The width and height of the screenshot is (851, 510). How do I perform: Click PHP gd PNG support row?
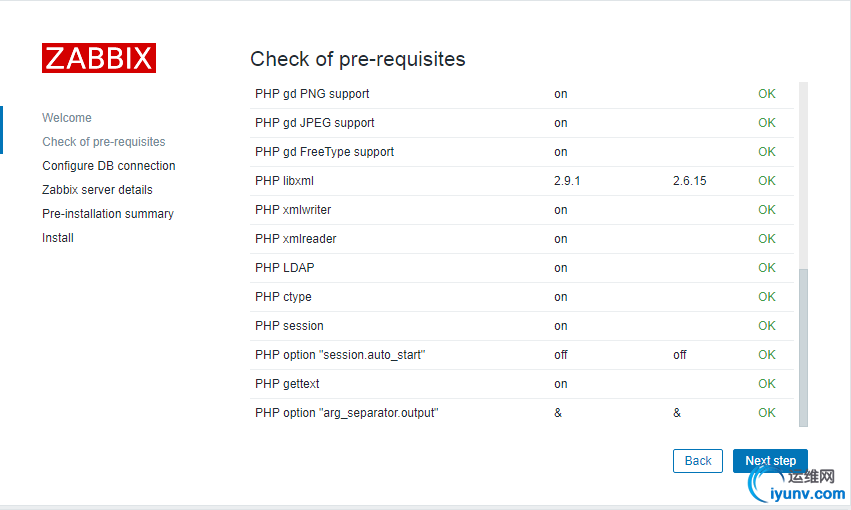pos(312,94)
